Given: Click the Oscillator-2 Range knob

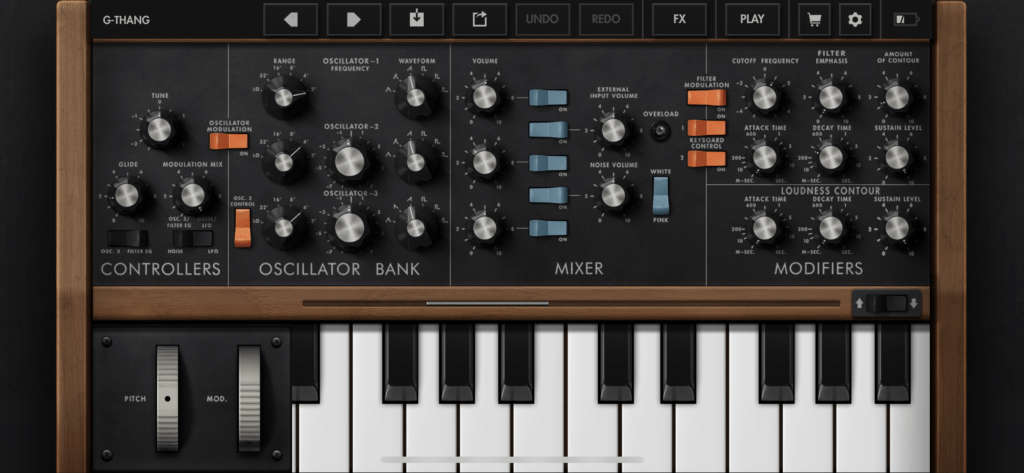Looking at the screenshot, I should [285, 162].
